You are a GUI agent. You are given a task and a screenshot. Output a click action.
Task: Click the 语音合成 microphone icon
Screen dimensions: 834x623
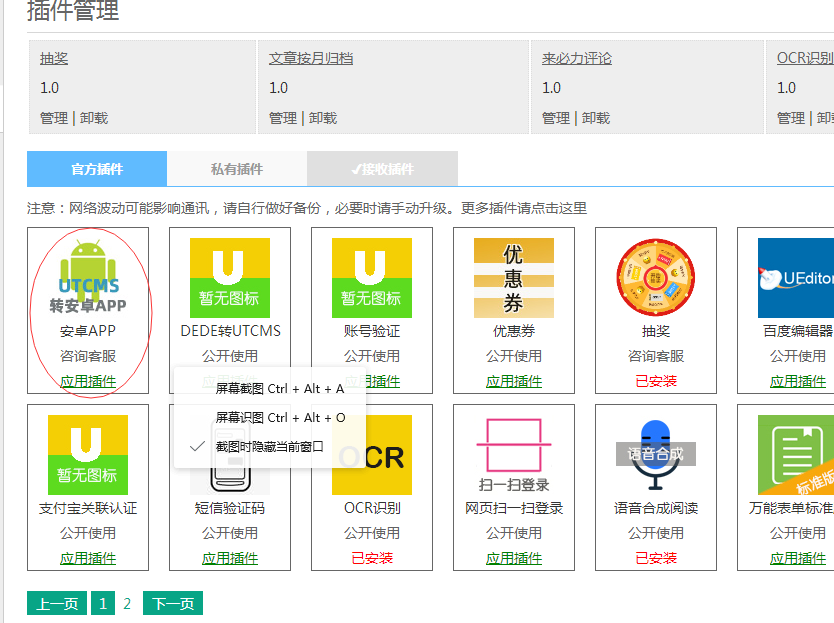click(x=656, y=454)
